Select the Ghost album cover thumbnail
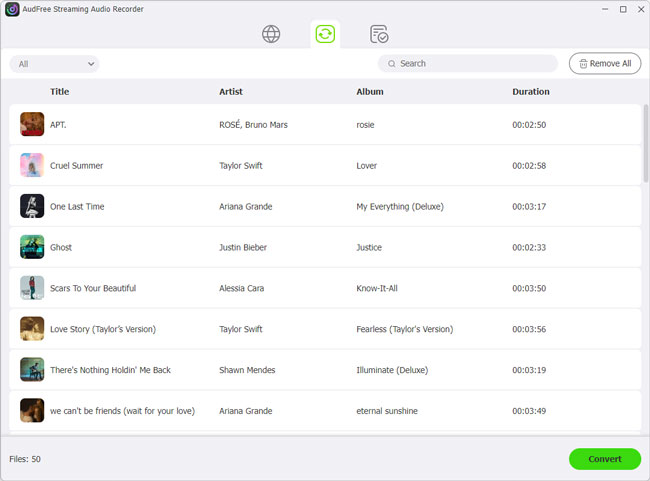This screenshot has width=650, height=481. 32,247
